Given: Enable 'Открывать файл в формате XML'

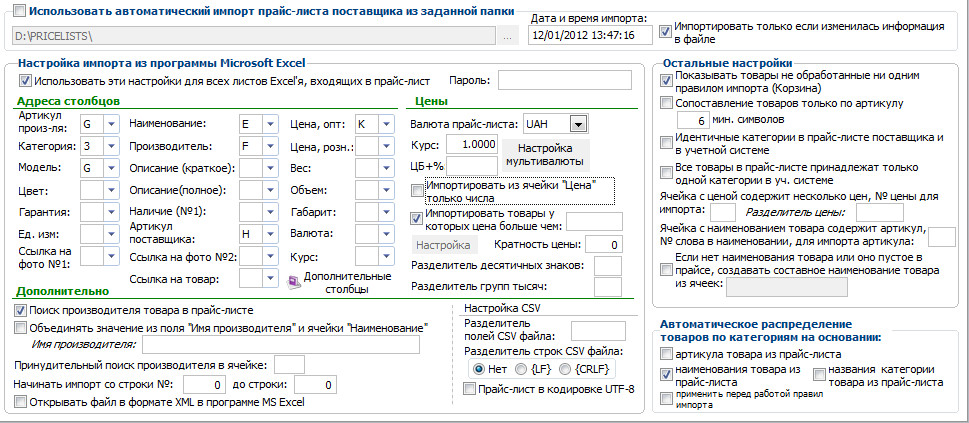Looking at the screenshot, I should point(20,402).
